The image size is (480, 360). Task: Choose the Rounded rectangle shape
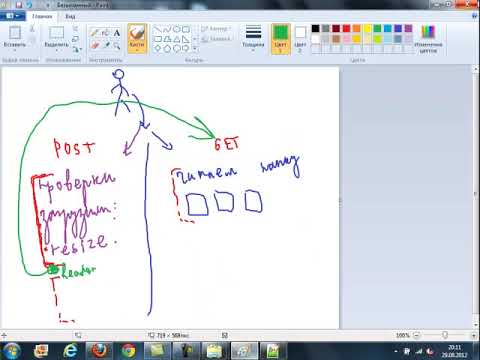click(x=157, y=39)
